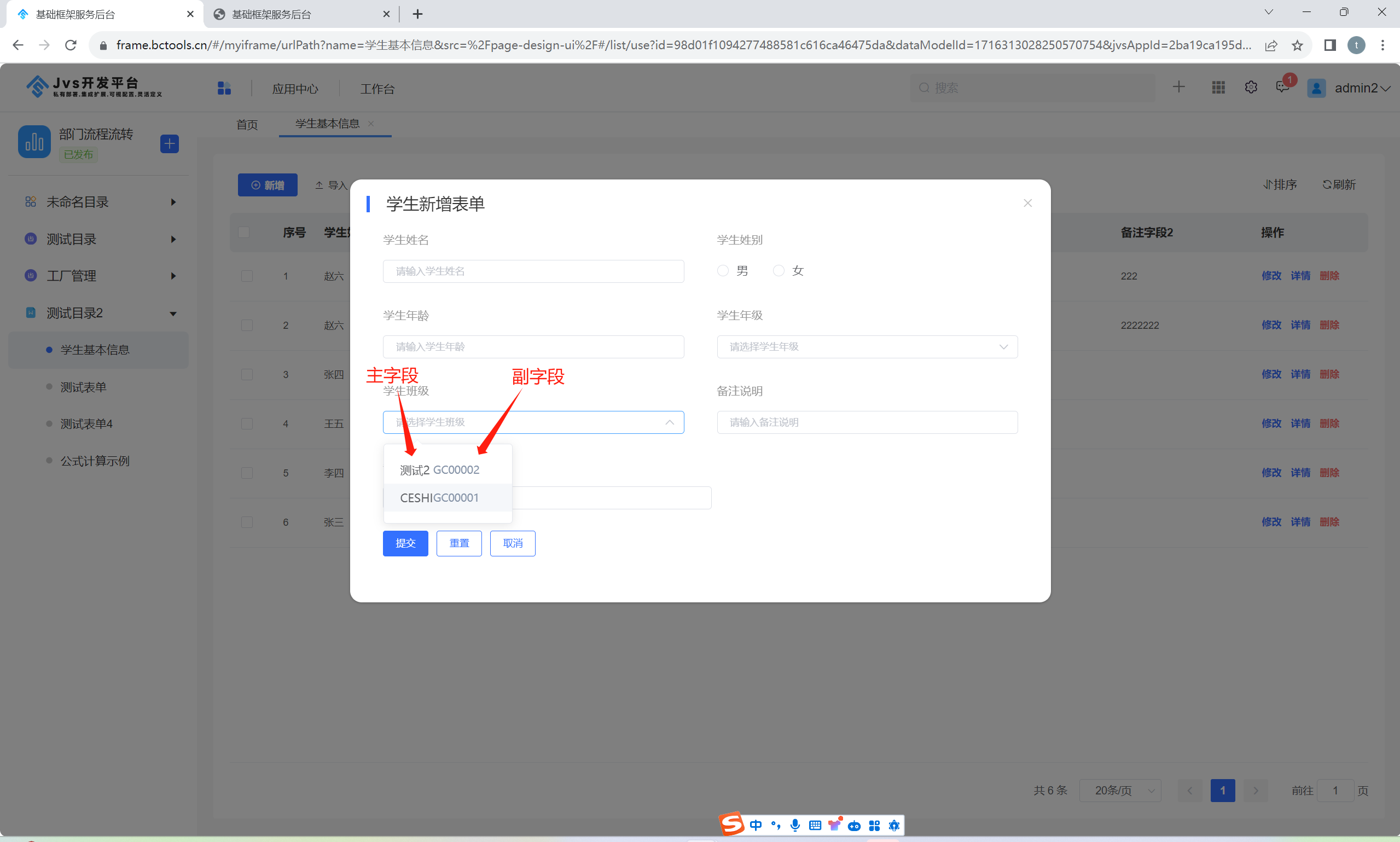
Task: Open the Sogou virtual keyboard icon
Action: coord(815,825)
